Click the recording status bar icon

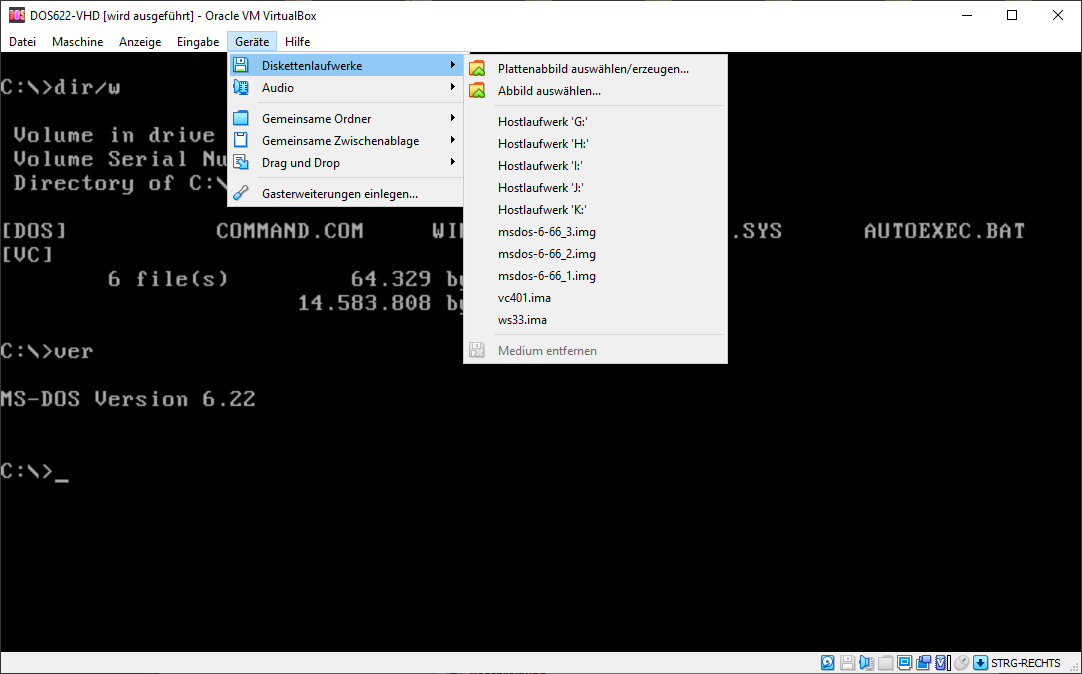pos(924,662)
